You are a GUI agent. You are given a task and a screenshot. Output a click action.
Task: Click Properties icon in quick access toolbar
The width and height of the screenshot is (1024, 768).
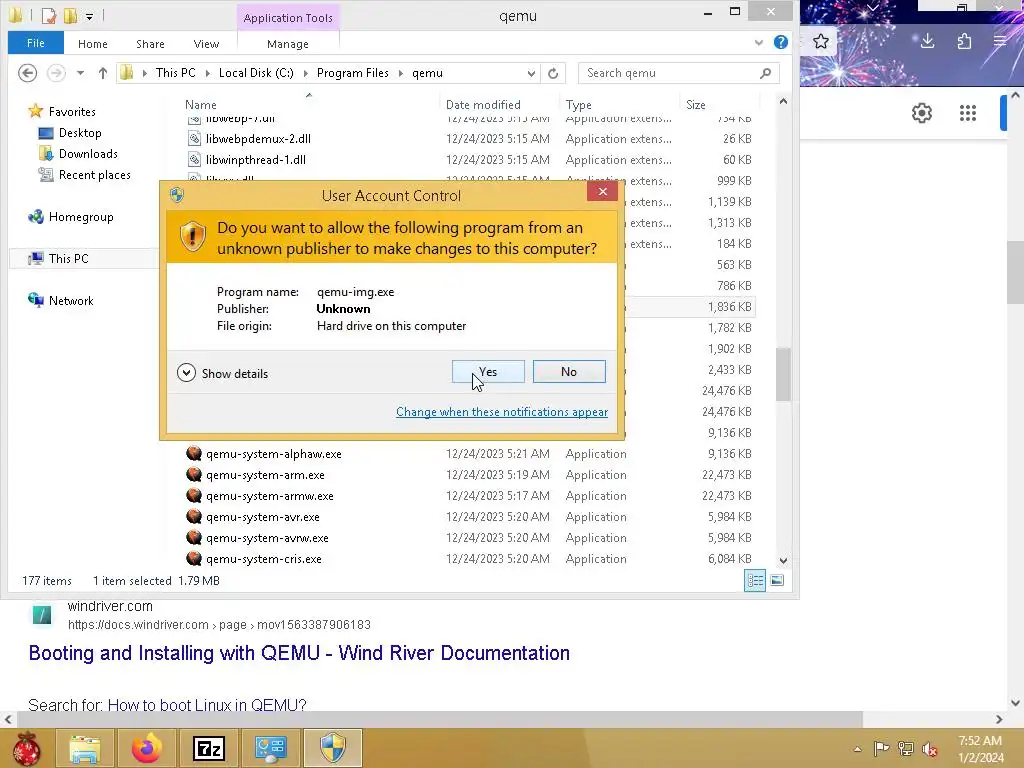click(x=48, y=15)
